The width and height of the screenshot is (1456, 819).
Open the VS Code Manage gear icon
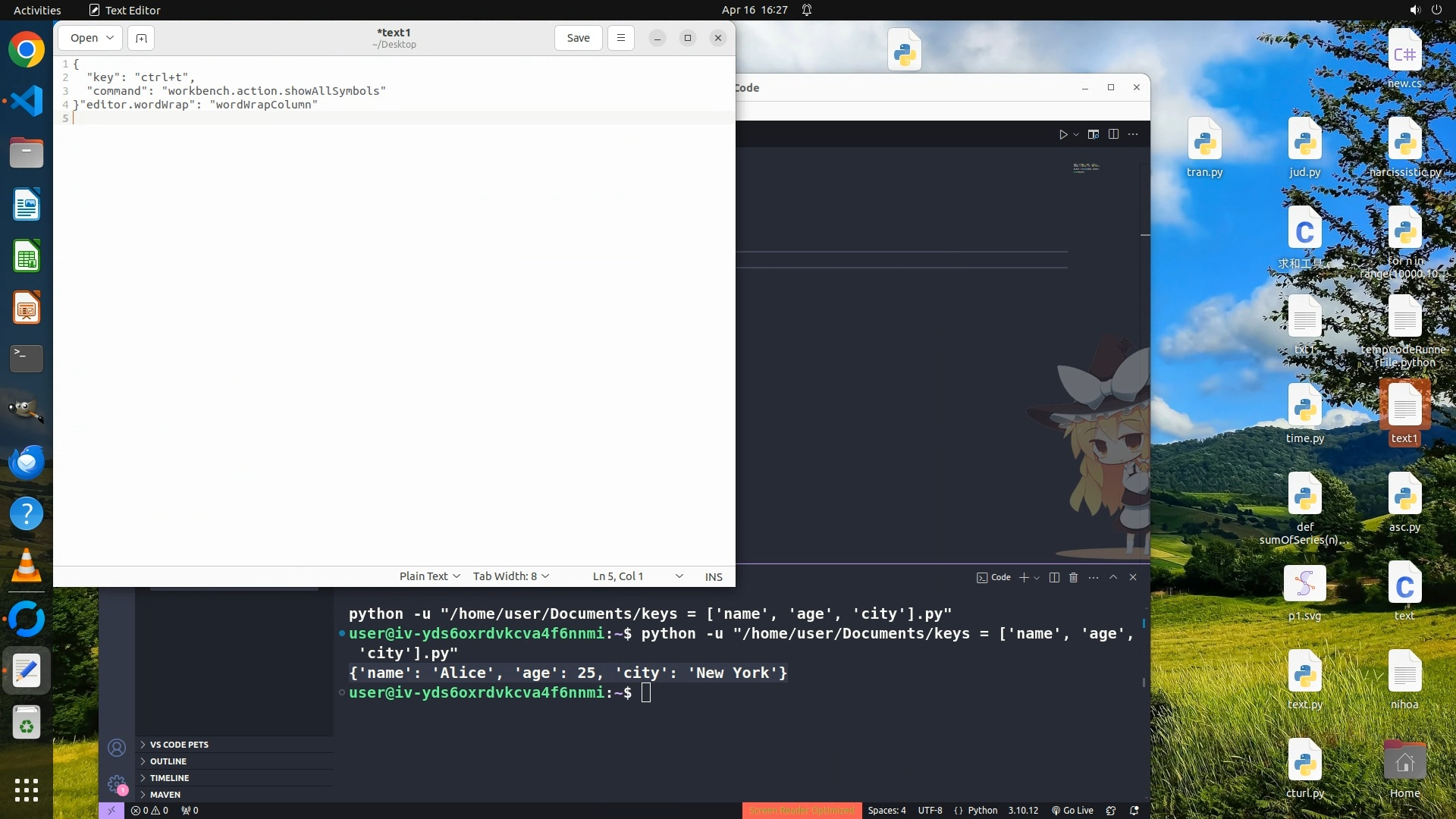coord(117,783)
